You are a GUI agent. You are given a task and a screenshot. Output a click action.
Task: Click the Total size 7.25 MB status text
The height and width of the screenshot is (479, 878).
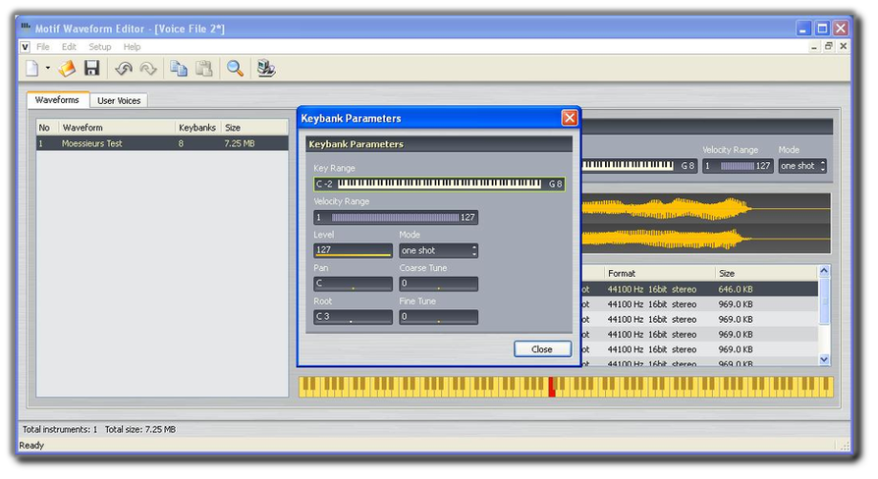(x=140, y=430)
